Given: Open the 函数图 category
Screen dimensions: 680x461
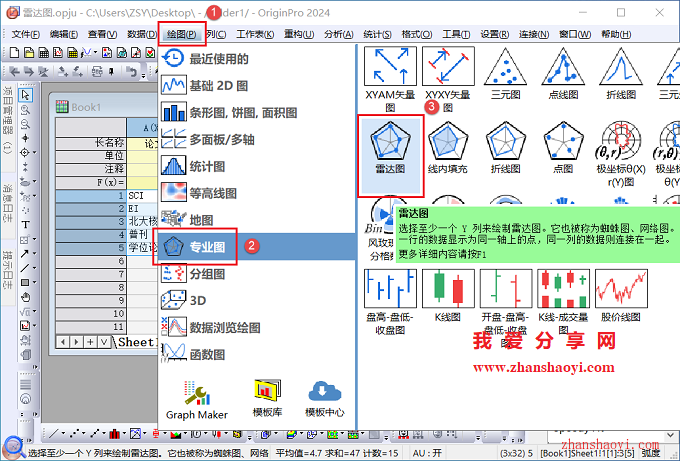Looking at the screenshot, I should click(258, 354).
